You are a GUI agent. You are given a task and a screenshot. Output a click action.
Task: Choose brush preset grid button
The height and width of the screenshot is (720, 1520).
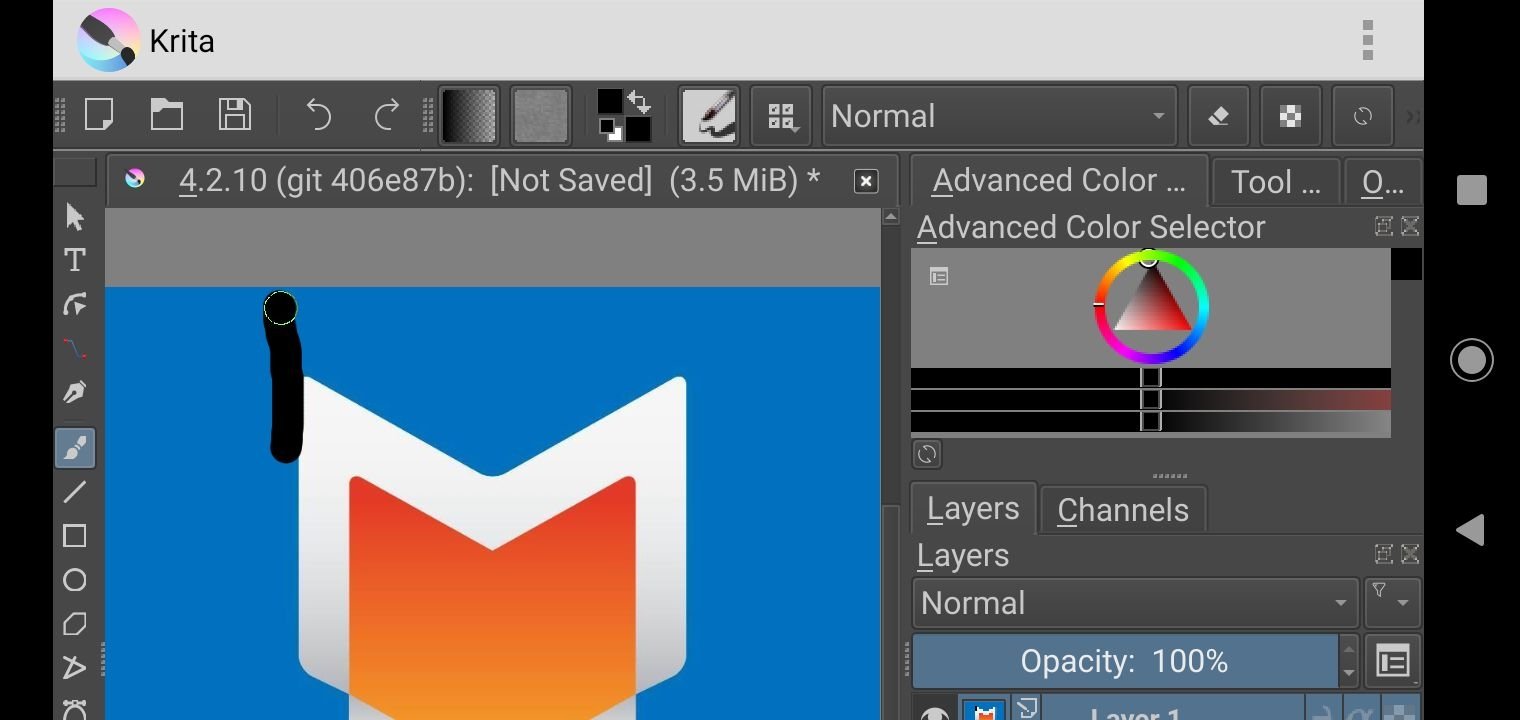tap(781, 116)
